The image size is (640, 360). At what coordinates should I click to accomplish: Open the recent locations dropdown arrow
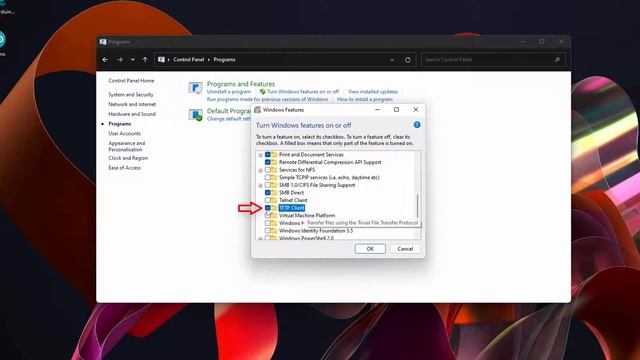[133, 60]
